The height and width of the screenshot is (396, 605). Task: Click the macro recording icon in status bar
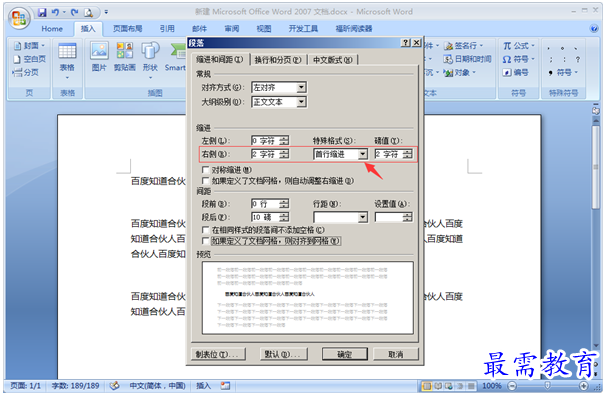point(225,386)
